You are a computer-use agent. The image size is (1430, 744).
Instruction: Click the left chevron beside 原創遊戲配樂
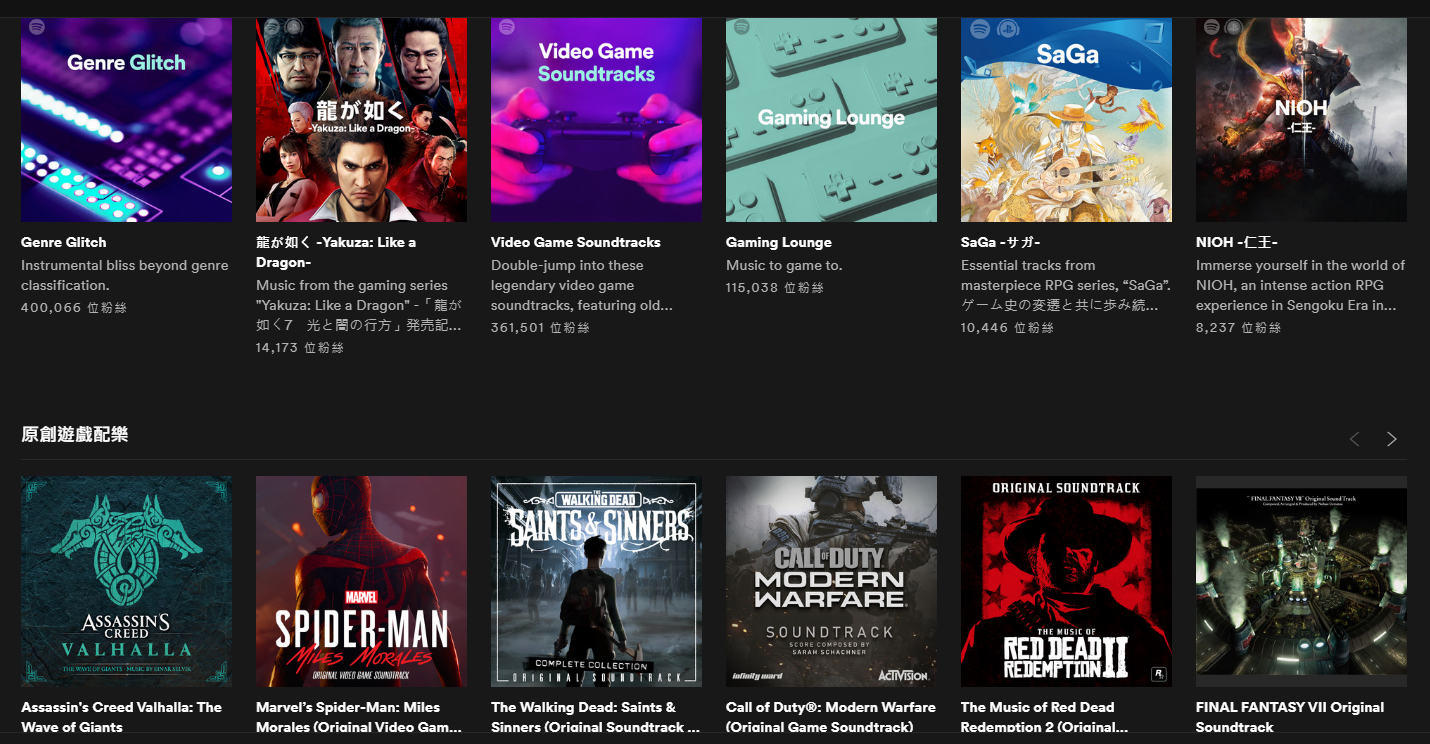pyautogui.click(x=1353, y=438)
